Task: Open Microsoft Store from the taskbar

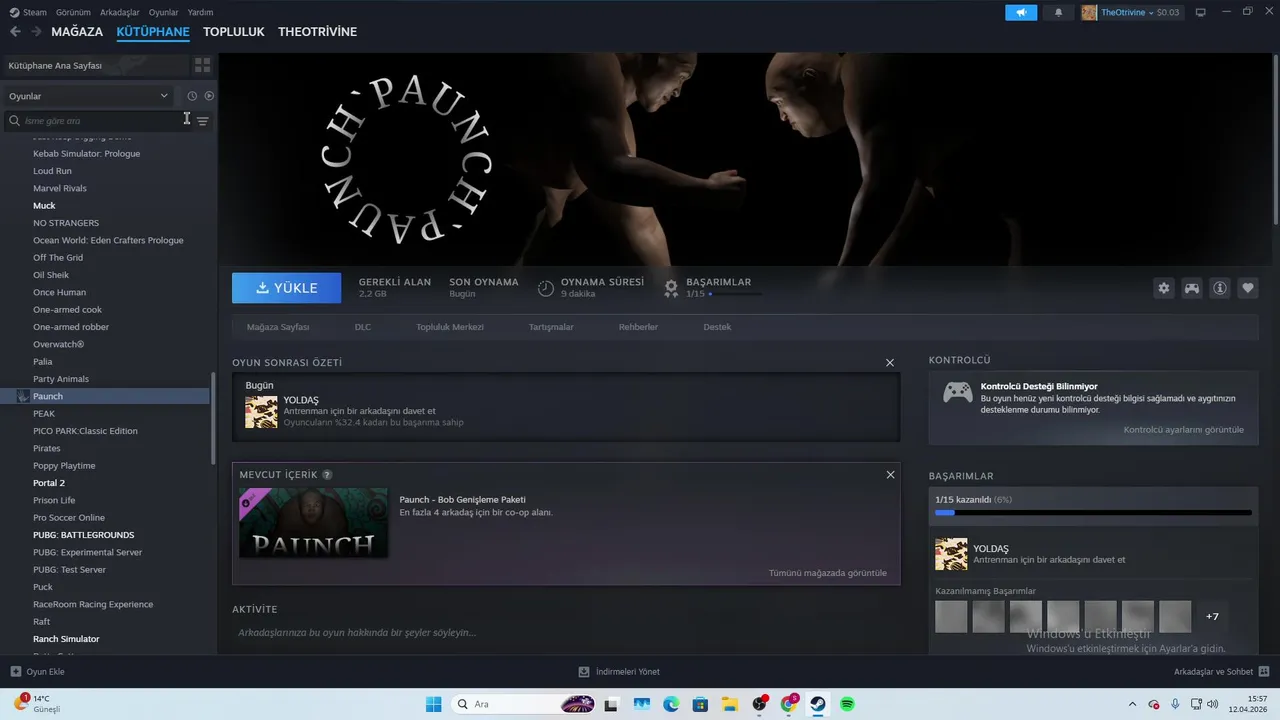Action: (700, 704)
